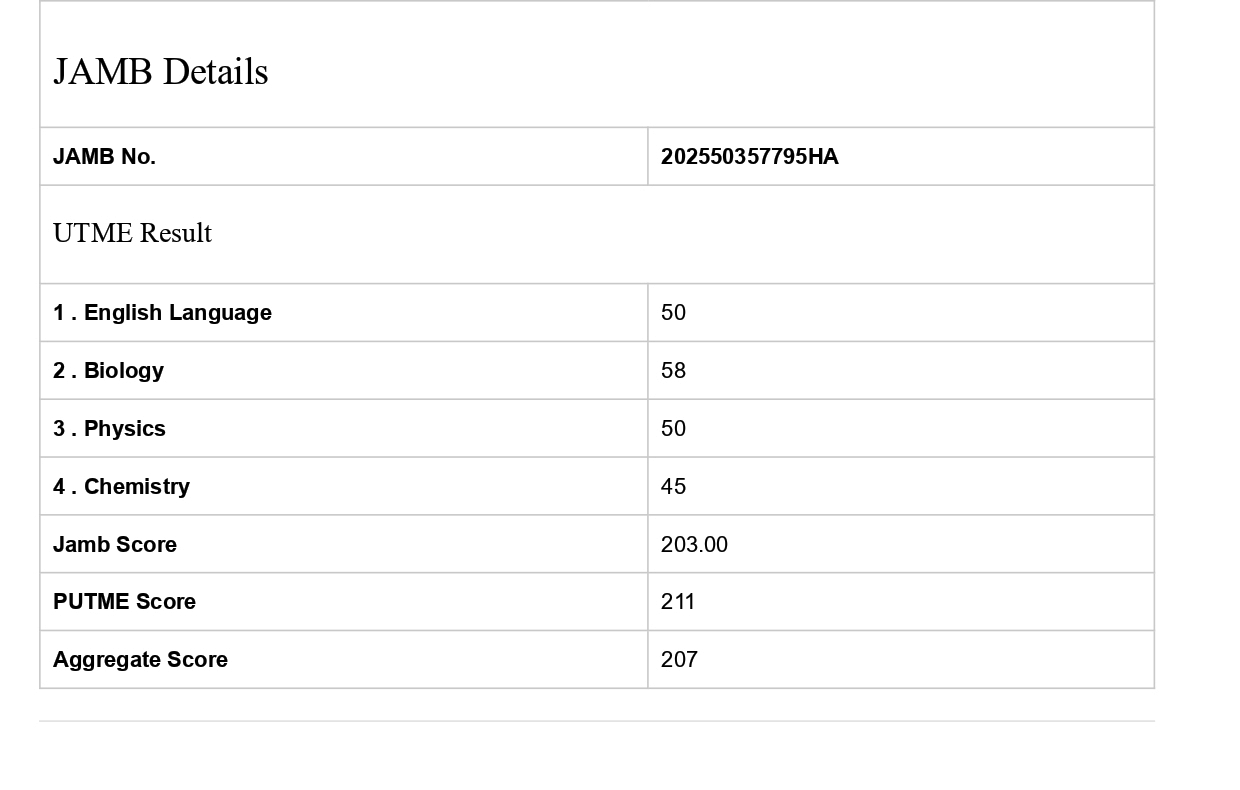Select the Biology score of 58
Viewport: 1240px width, 790px height.
tap(673, 371)
